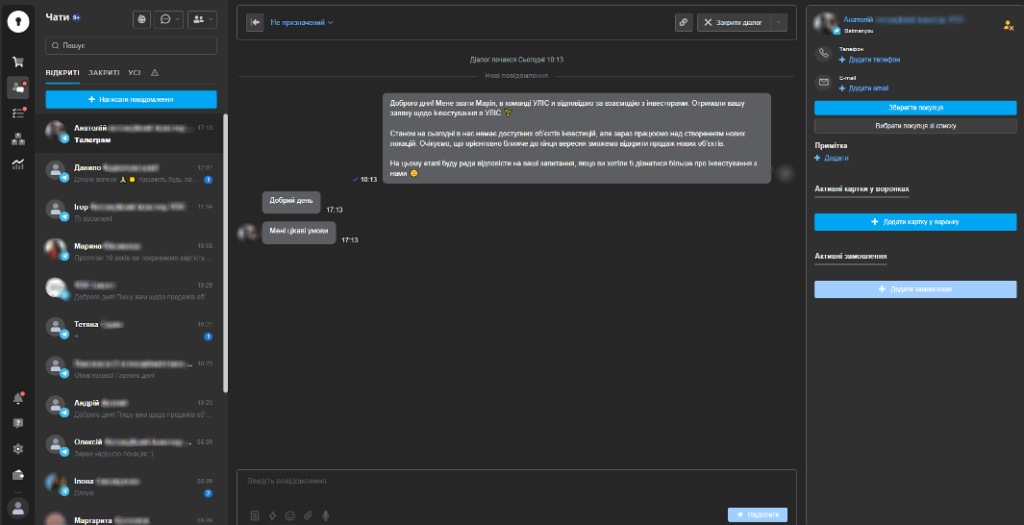This screenshot has height=525, width=1024.
Task: Expand the chat channel filter dropdown
Action: [171, 19]
